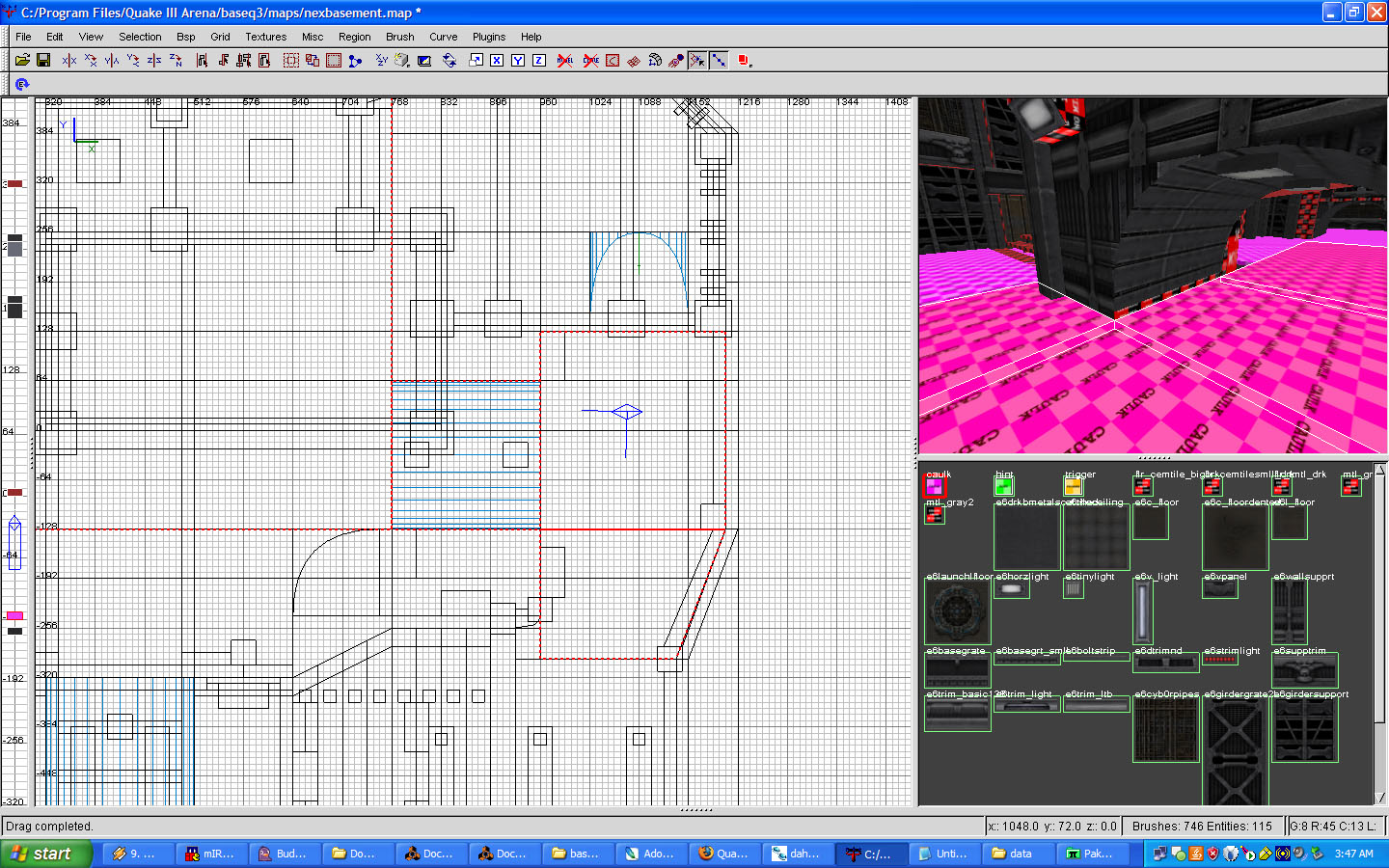Open the Textures menu
Viewport: 1389px width, 868px height.
(x=265, y=37)
